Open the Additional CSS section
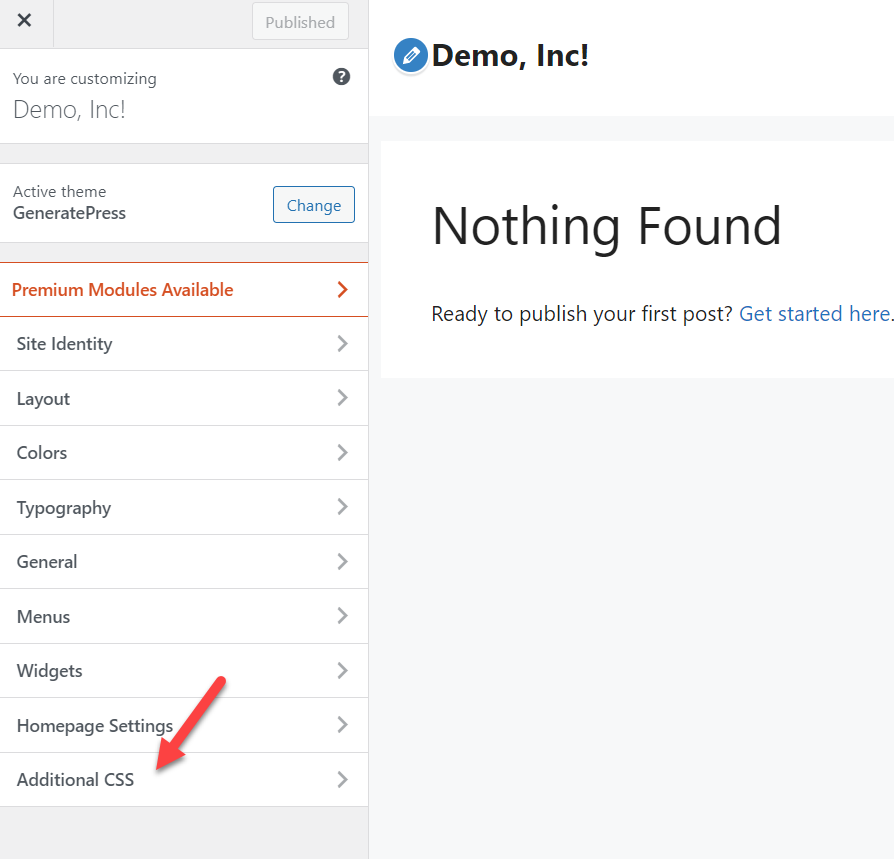 pos(184,779)
